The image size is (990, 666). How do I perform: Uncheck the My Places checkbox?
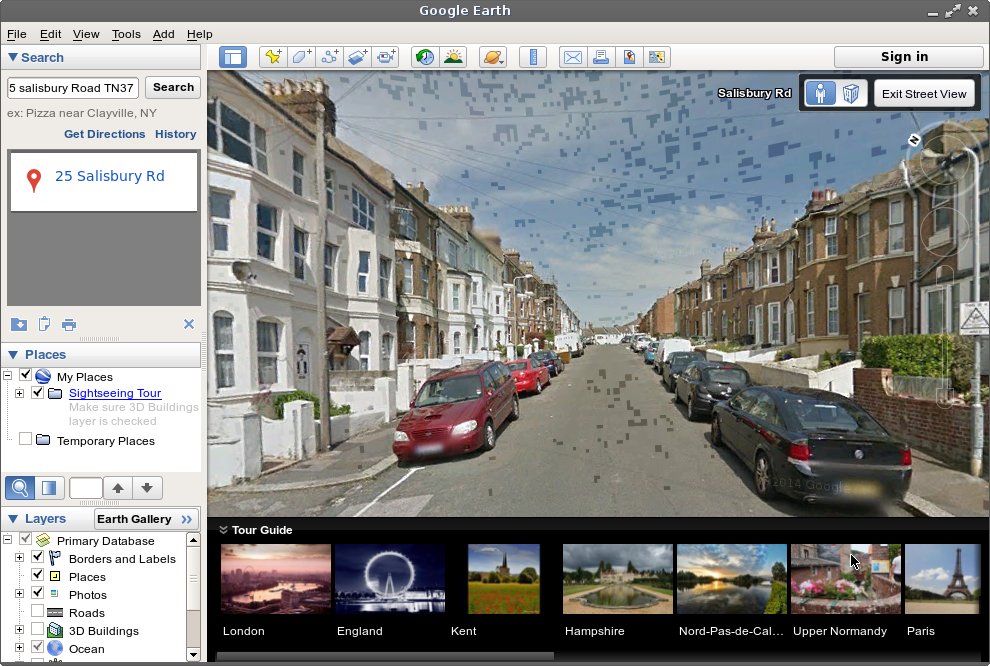[25, 375]
